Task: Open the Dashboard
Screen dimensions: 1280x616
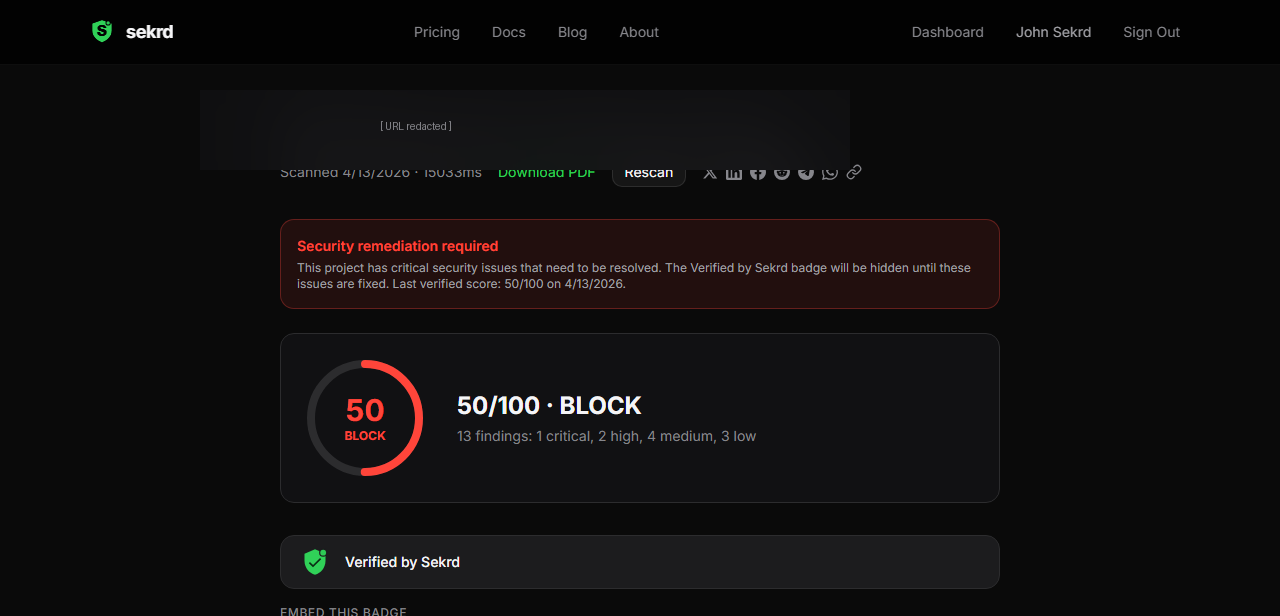Action: pyautogui.click(x=947, y=32)
